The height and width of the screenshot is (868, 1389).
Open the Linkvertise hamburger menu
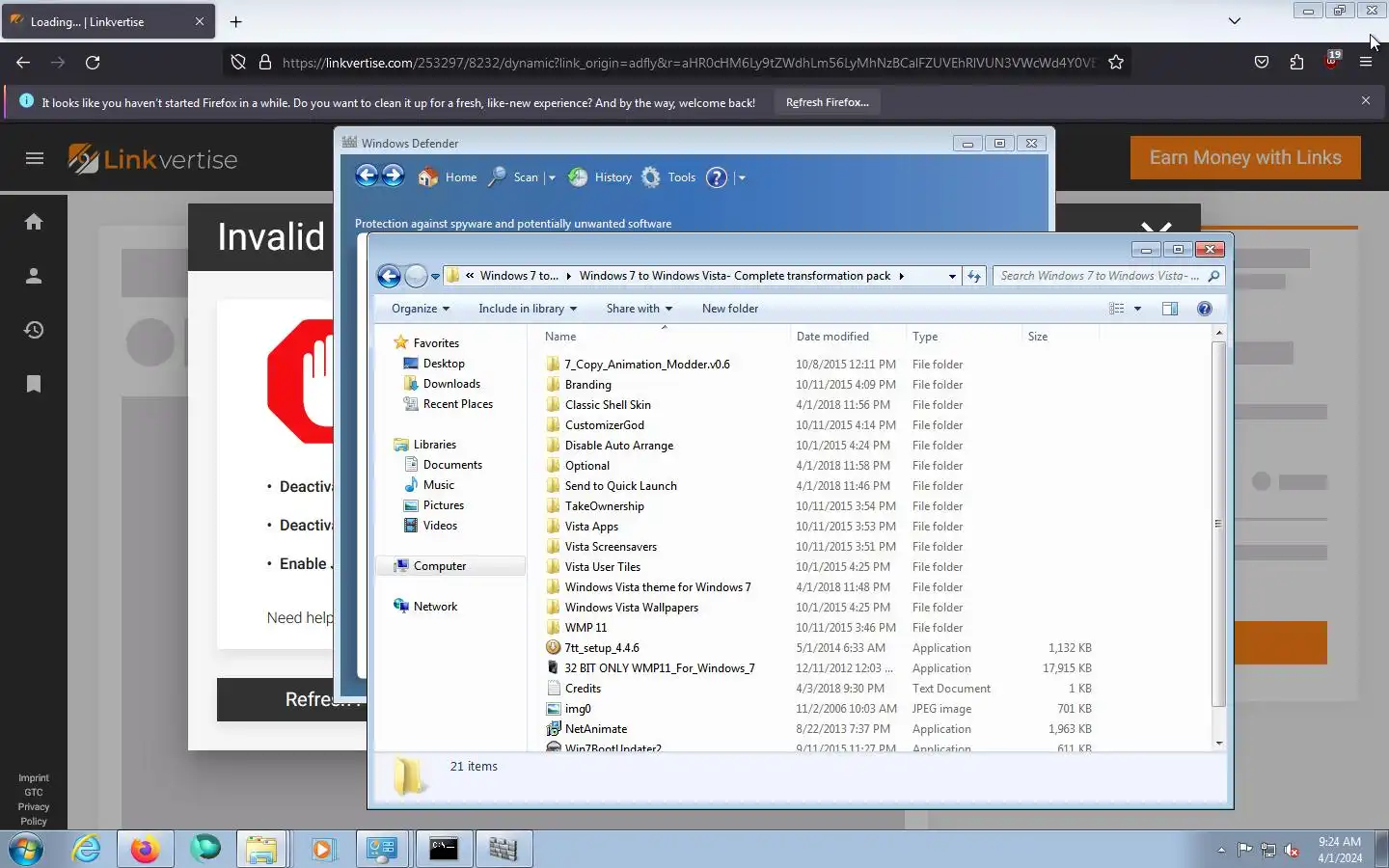tap(35, 159)
